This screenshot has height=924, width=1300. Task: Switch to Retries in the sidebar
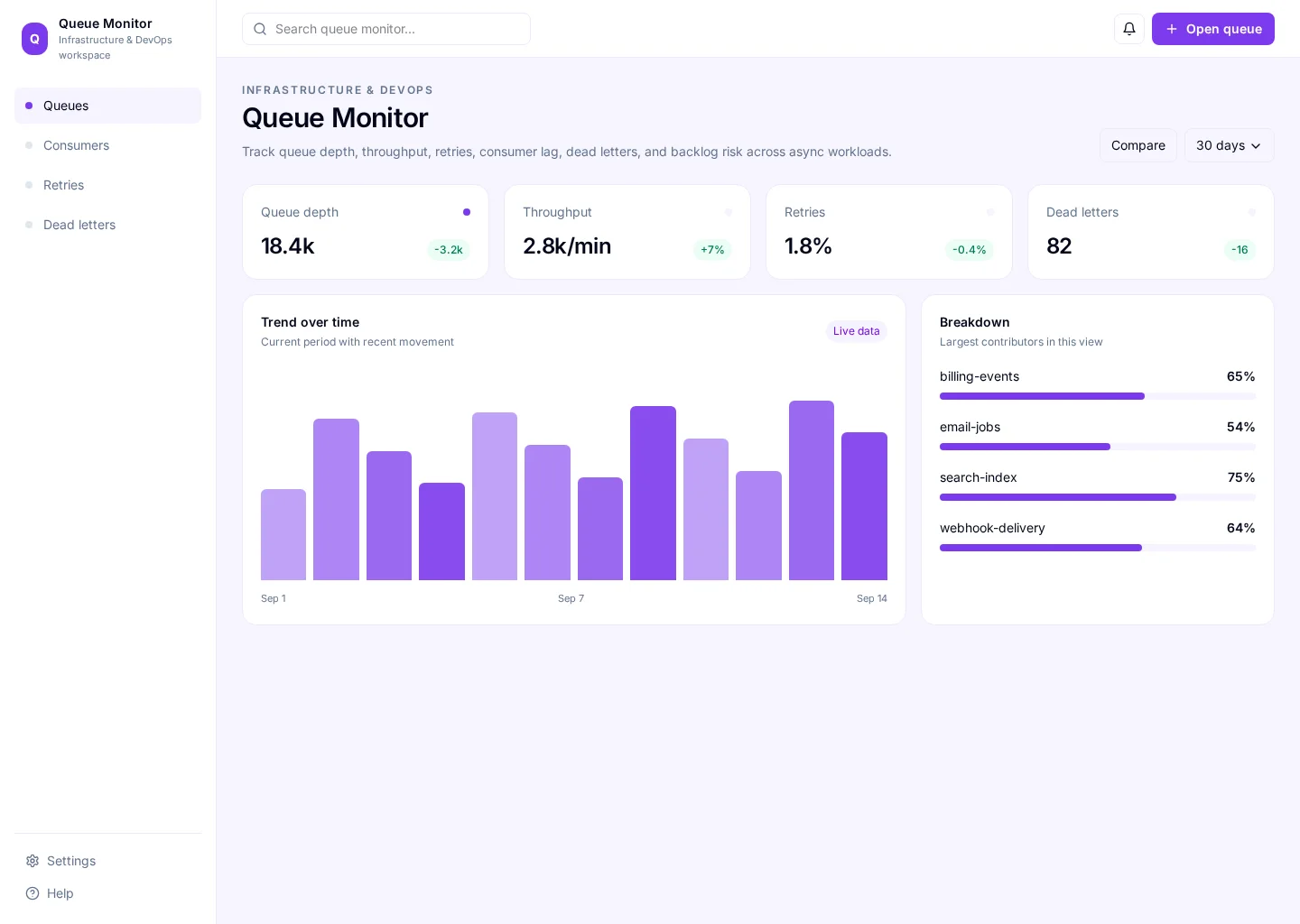[107, 185]
